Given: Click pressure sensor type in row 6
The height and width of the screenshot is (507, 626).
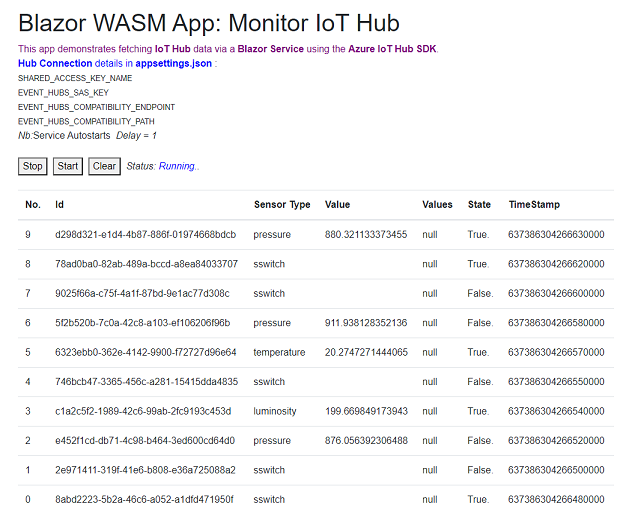Looking at the screenshot, I should point(272,323).
